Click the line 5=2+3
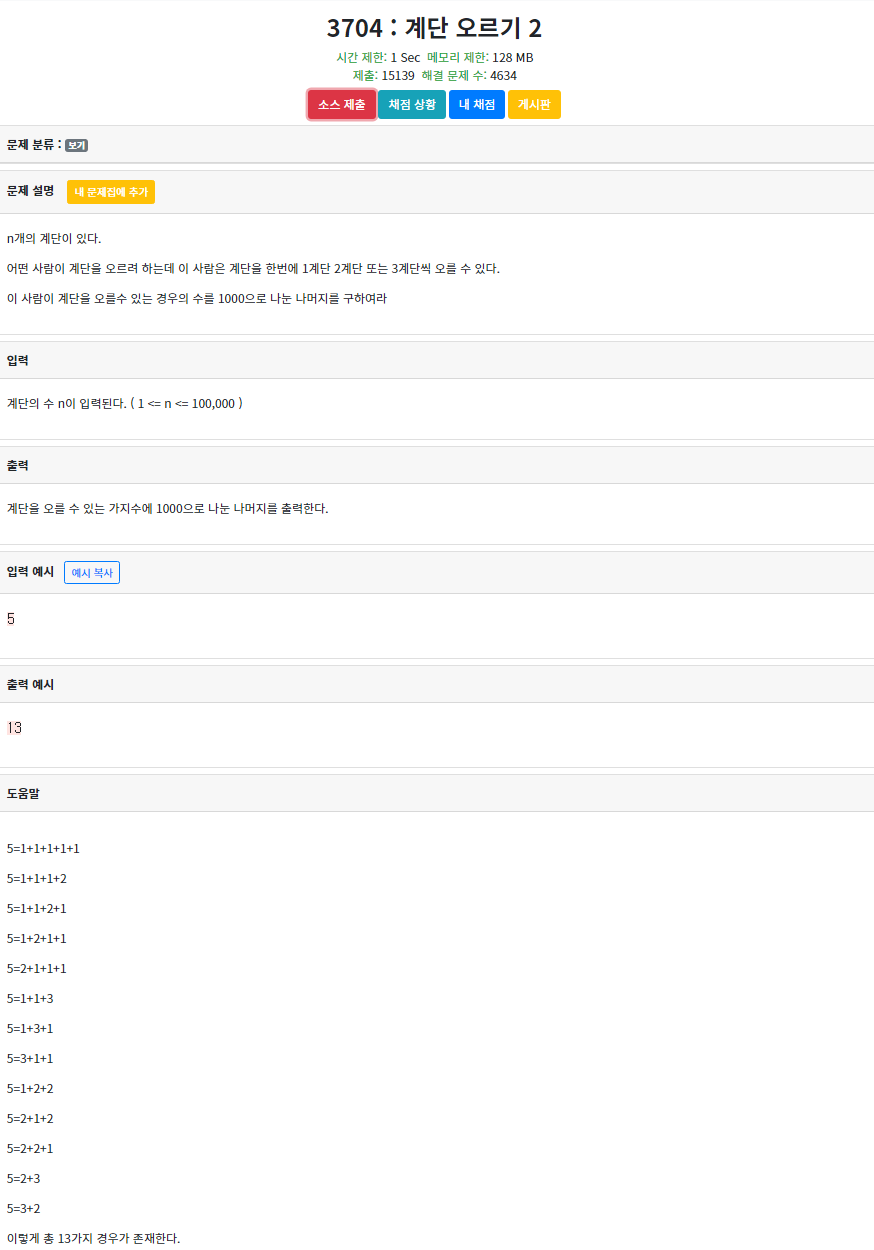This screenshot has width=874, height=1250. pyautogui.click(x=24, y=1178)
